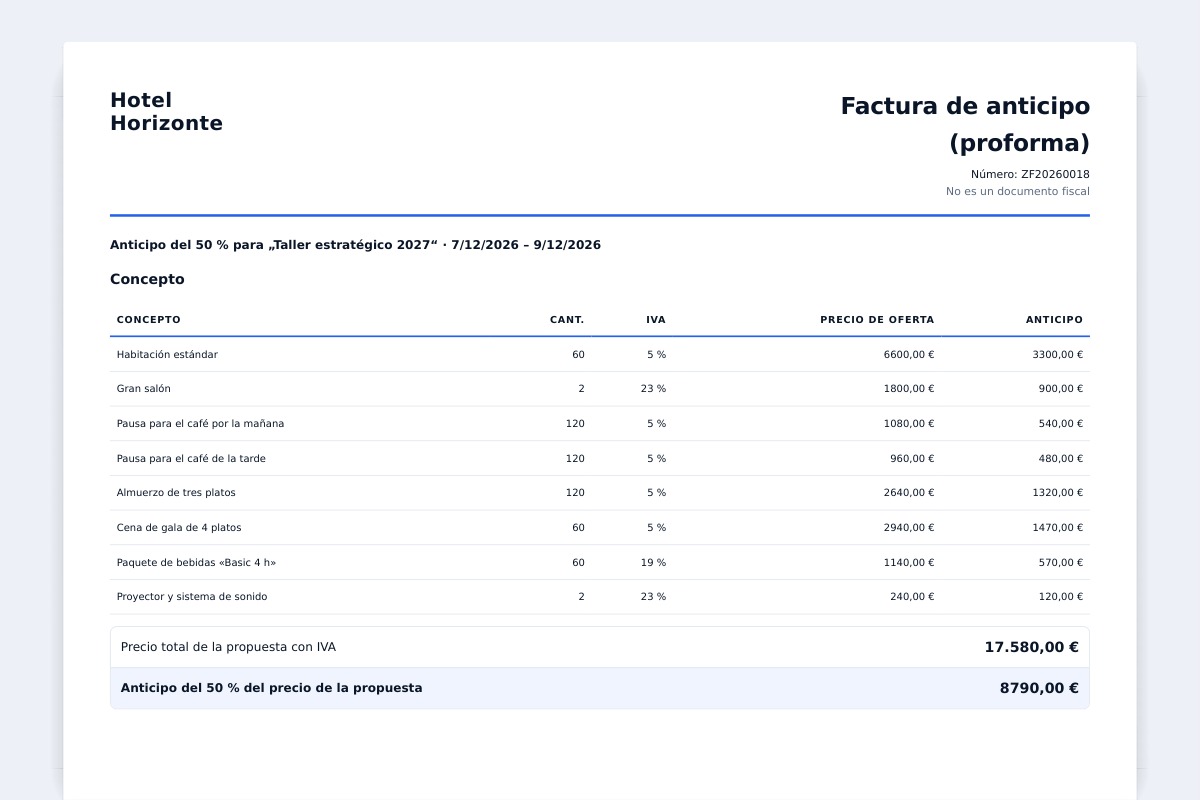Select 'Pausa para el café por la mañana'
This screenshot has height=800, width=1200.
coord(200,424)
